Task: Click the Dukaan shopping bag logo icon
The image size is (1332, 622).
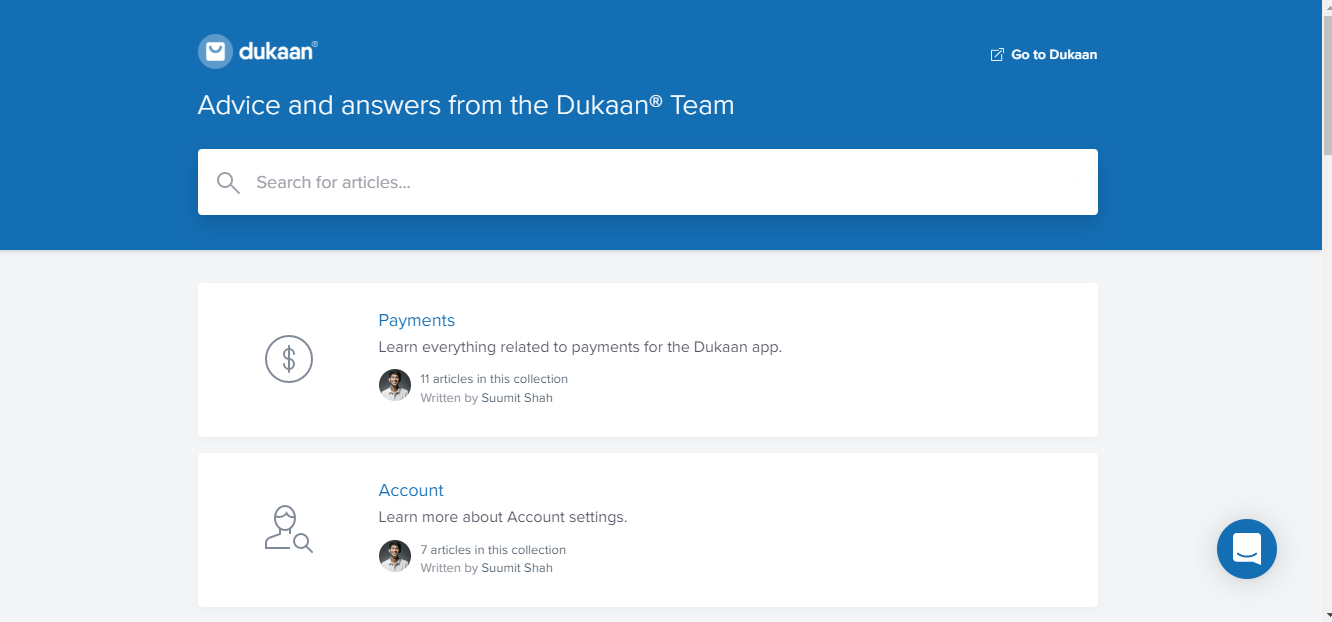Action: 215,51
